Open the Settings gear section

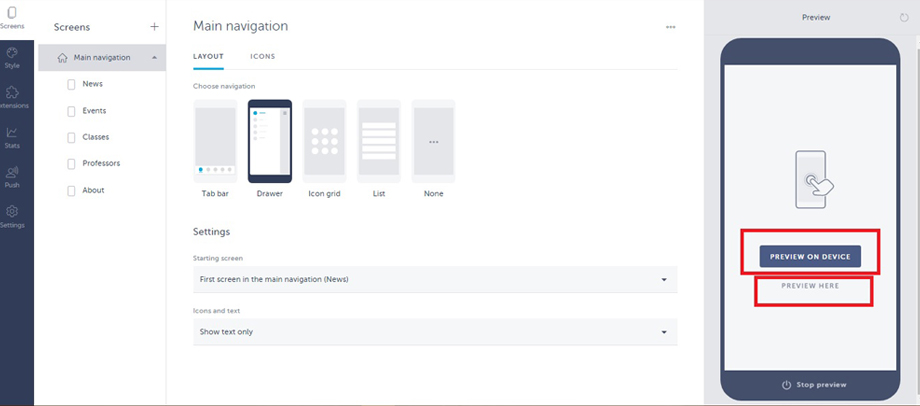click(x=12, y=217)
